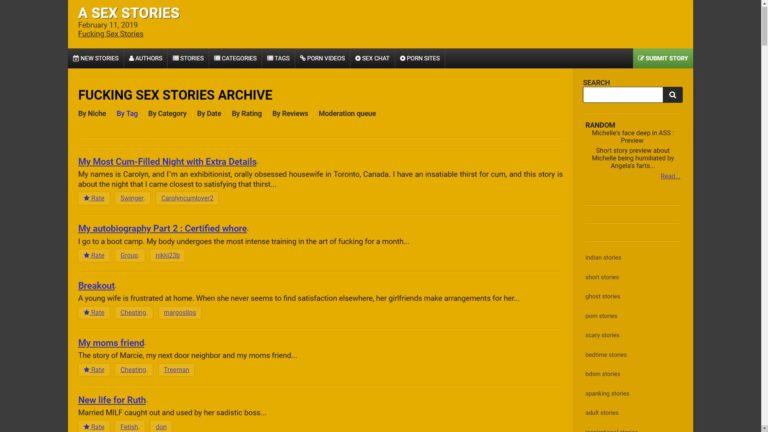Click the 'A Sex Stories' site title
The image size is (768, 432).
[129, 13]
